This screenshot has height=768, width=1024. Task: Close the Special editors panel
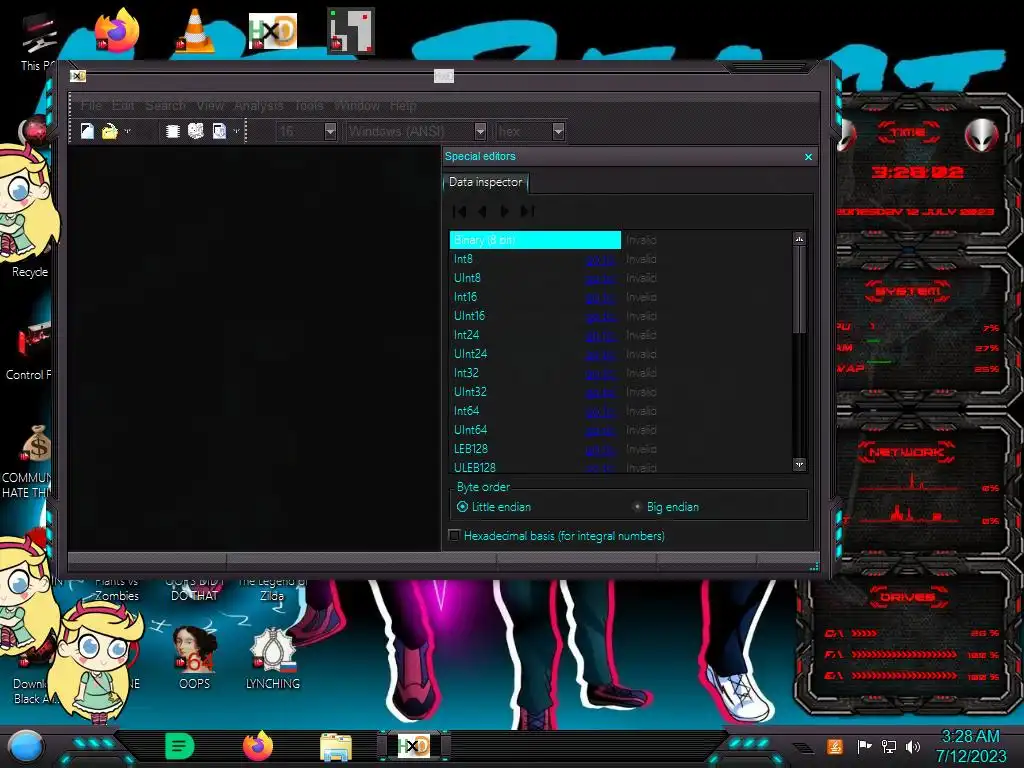(808, 157)
